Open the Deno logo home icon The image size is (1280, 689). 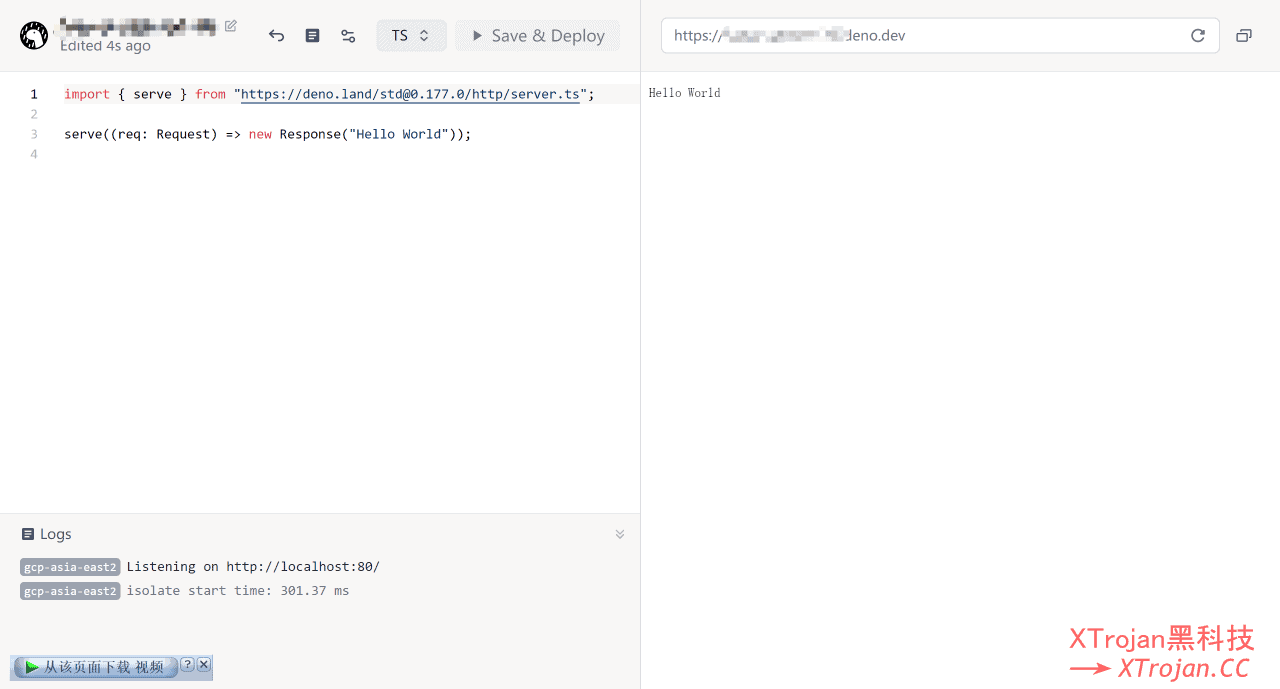coord(34,36)
